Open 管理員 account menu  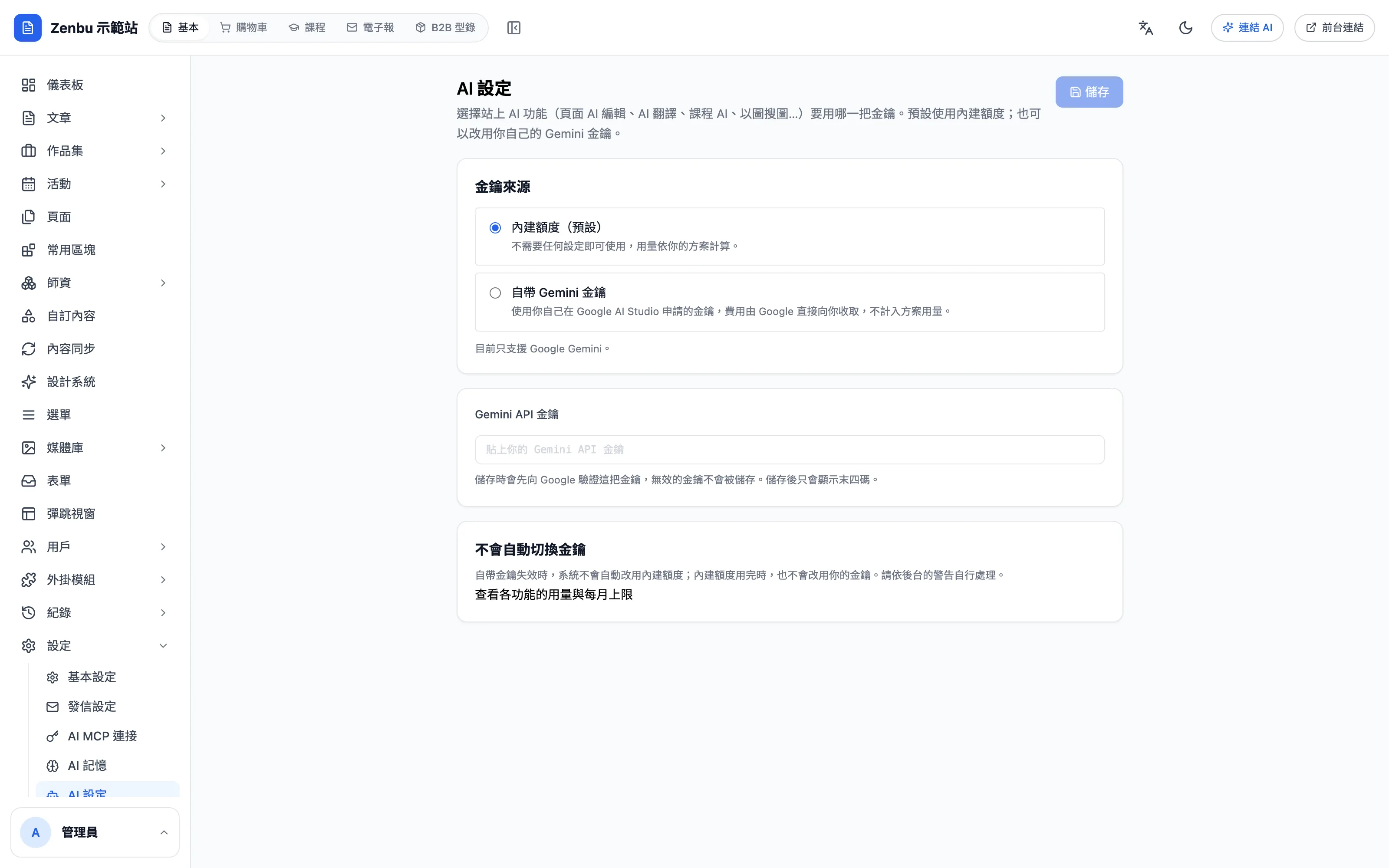pos(95,832)
